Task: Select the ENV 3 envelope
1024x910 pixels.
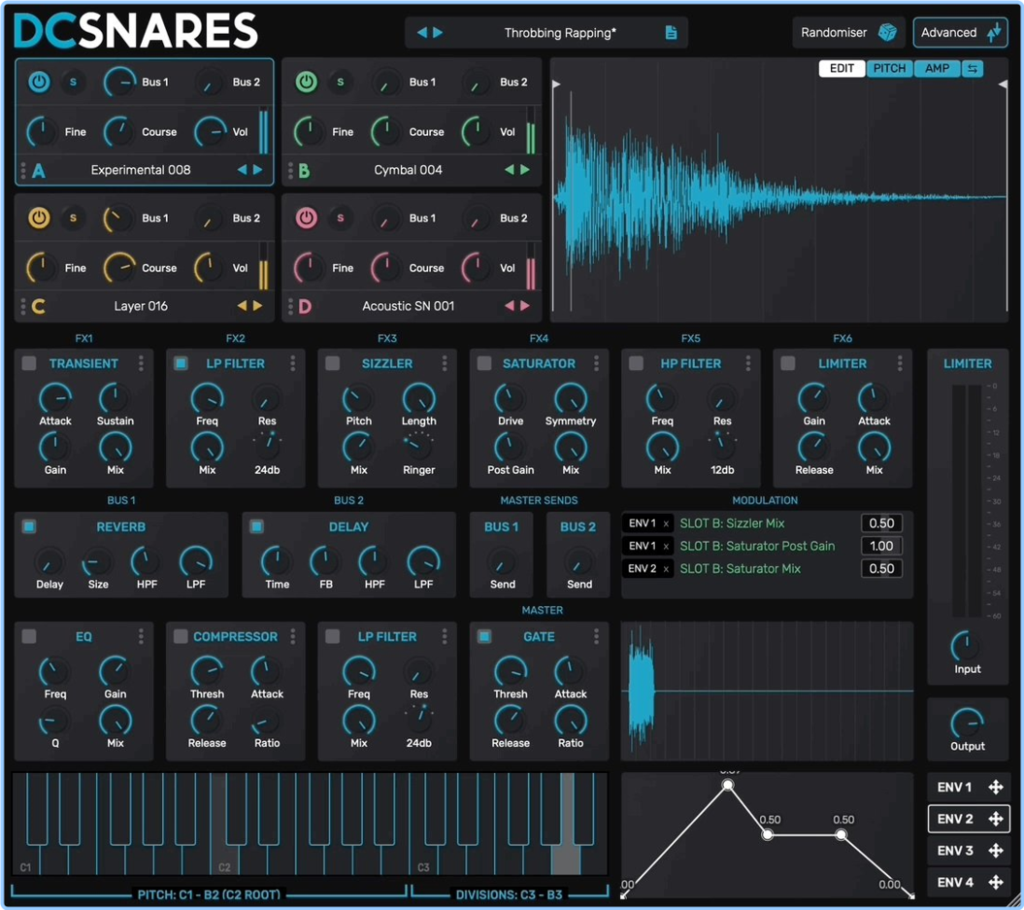Action: click(955, 851)
